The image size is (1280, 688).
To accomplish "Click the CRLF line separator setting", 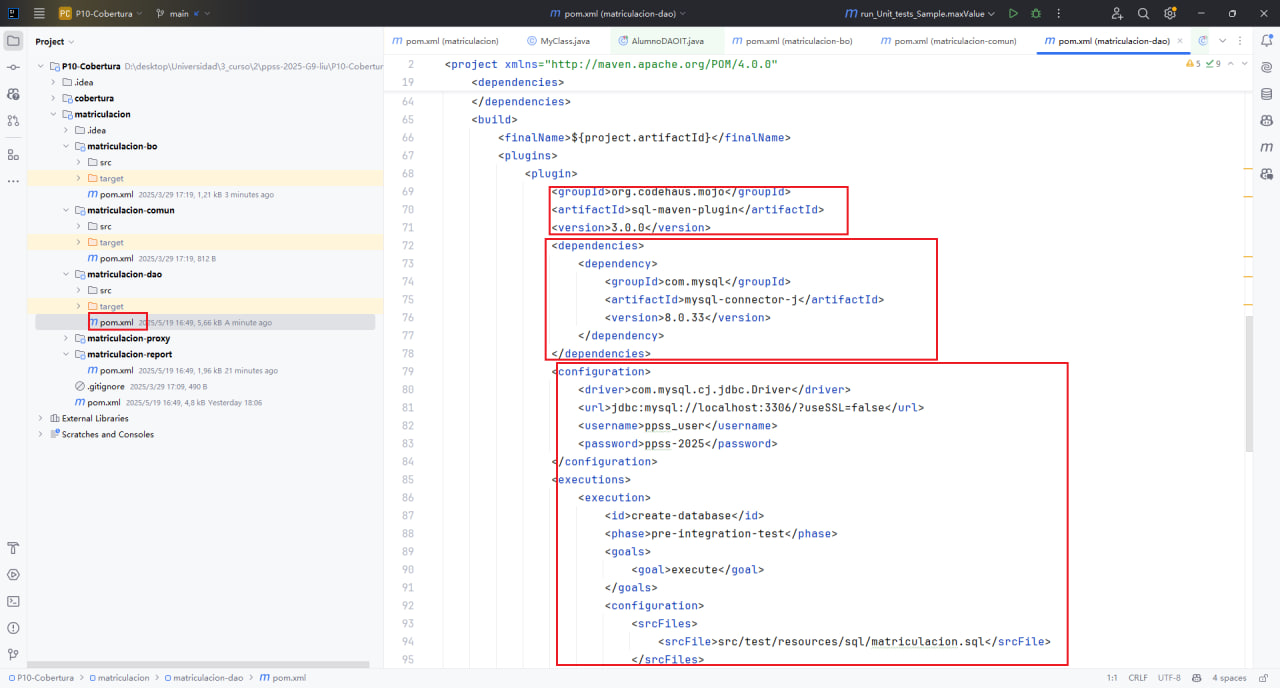I will [x=1138, y=677].
